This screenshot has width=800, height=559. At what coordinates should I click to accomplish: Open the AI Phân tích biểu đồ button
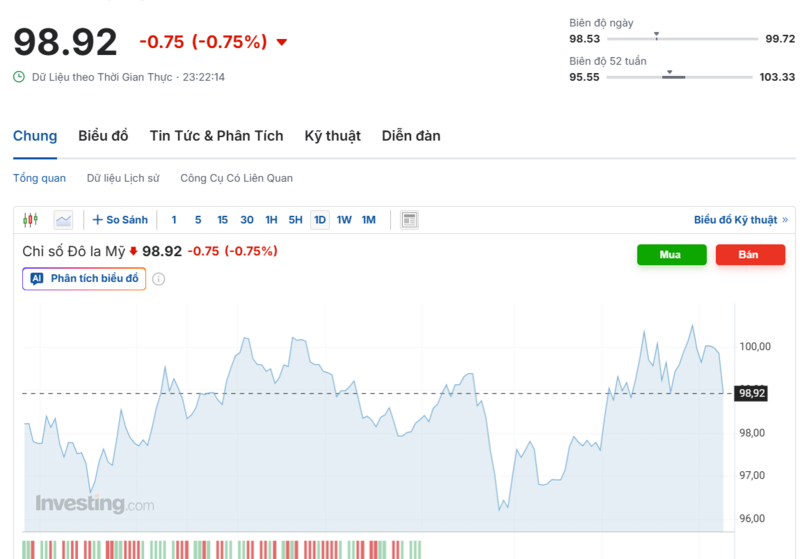tap(84, 278)
